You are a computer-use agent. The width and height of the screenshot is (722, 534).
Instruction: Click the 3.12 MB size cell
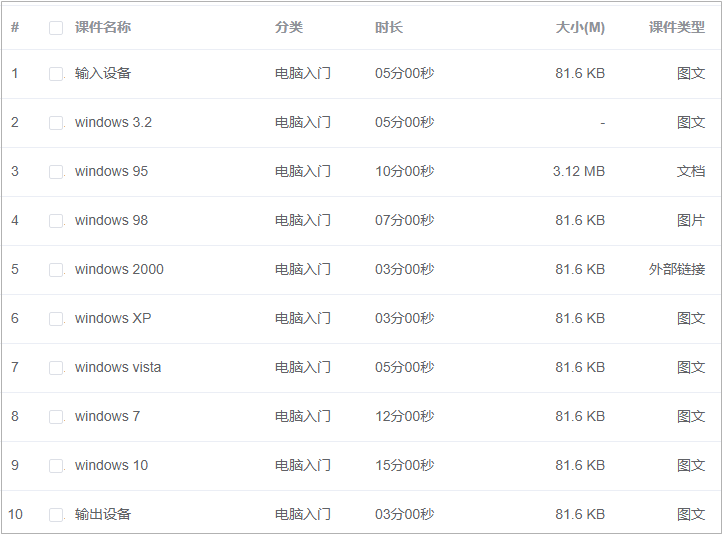tap(579, 171)
